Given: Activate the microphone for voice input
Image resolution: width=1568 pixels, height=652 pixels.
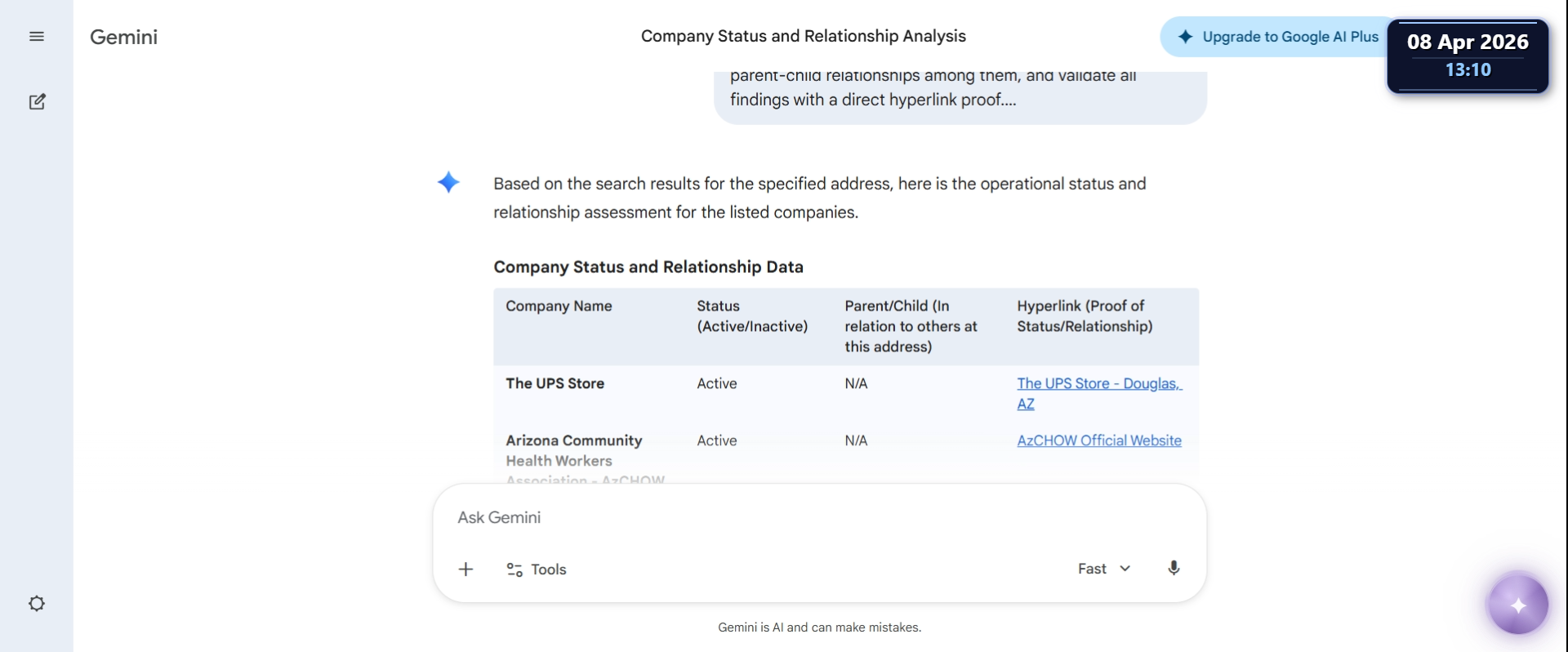Looking at the screenshot, I should click(1174, 569).
